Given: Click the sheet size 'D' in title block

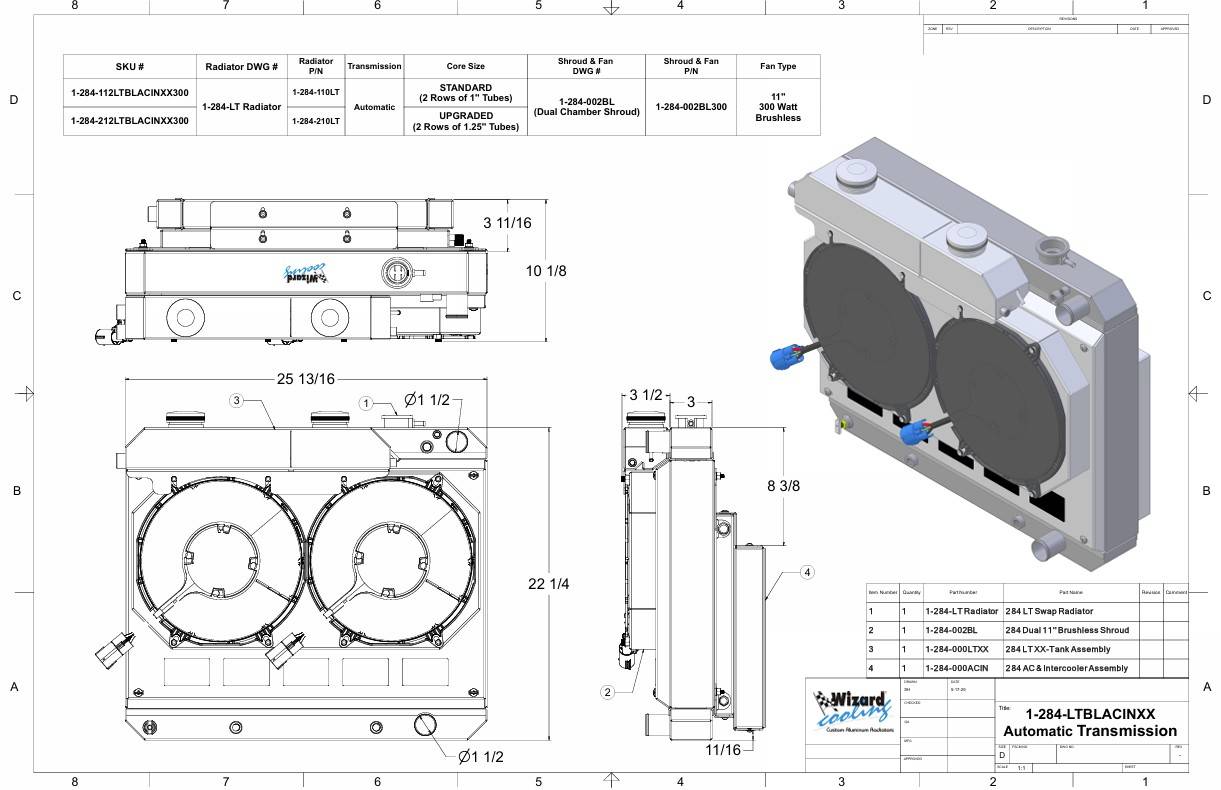Looking at the screenshot, I should (x=1002, y=756).
